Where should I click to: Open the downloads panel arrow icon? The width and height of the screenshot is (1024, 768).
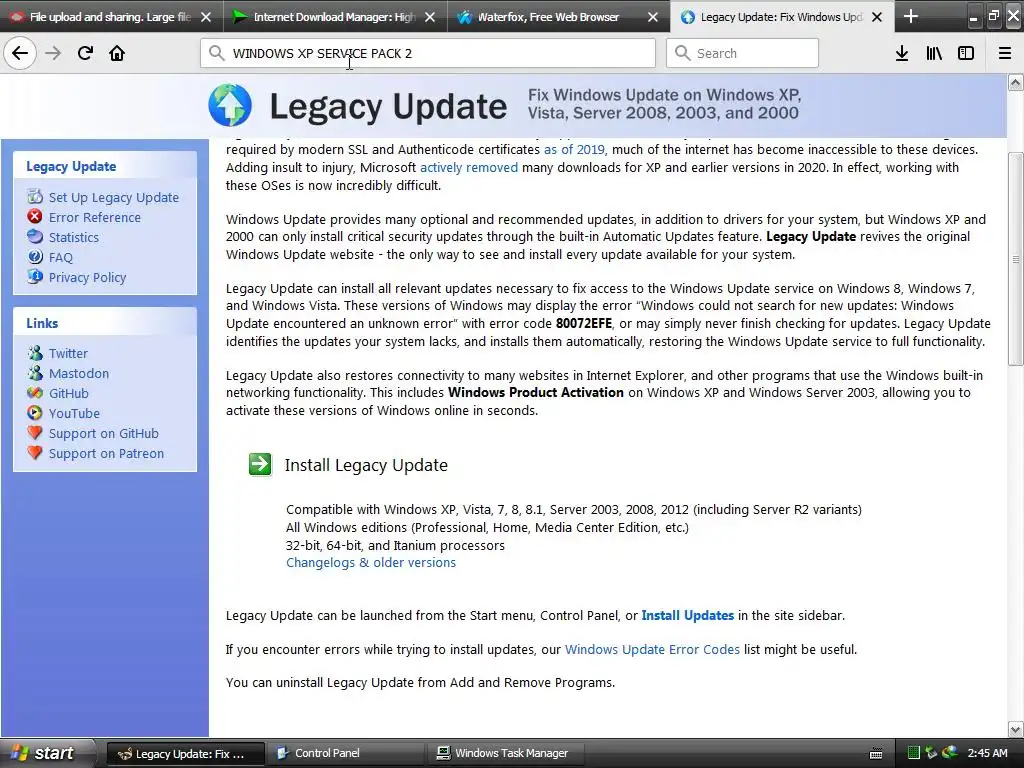902,54
